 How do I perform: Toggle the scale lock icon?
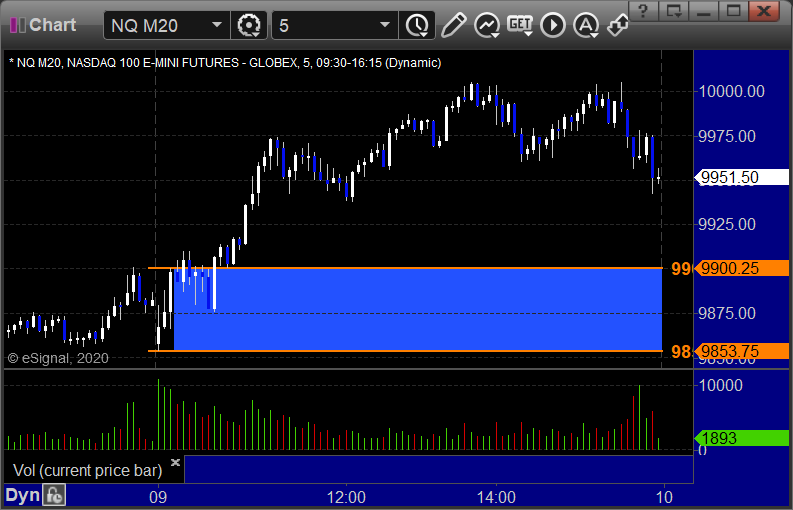pyautogui.click(x=54, y=495)
